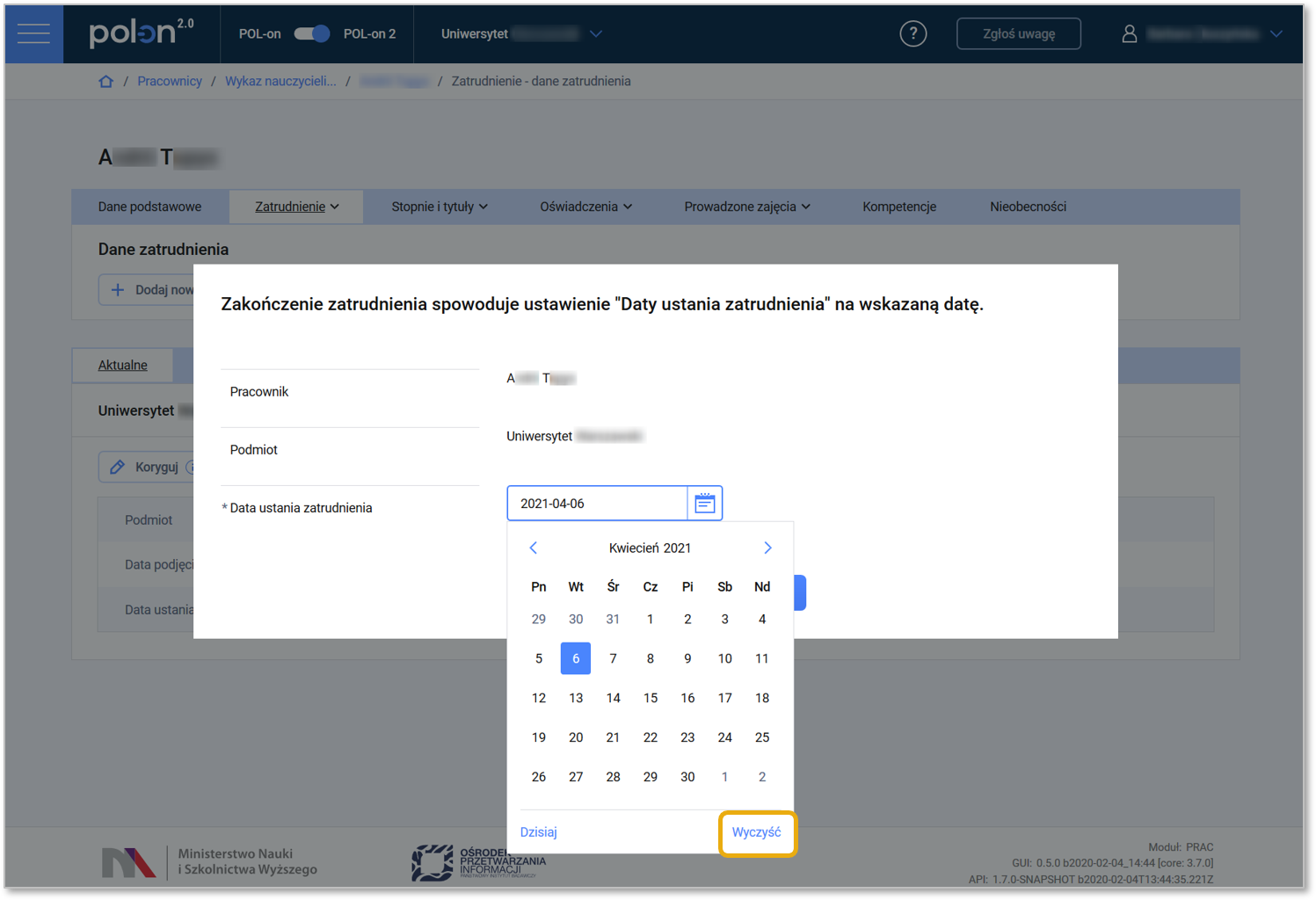
Task: Open the user account icon
Action: tap(1130, 33)
